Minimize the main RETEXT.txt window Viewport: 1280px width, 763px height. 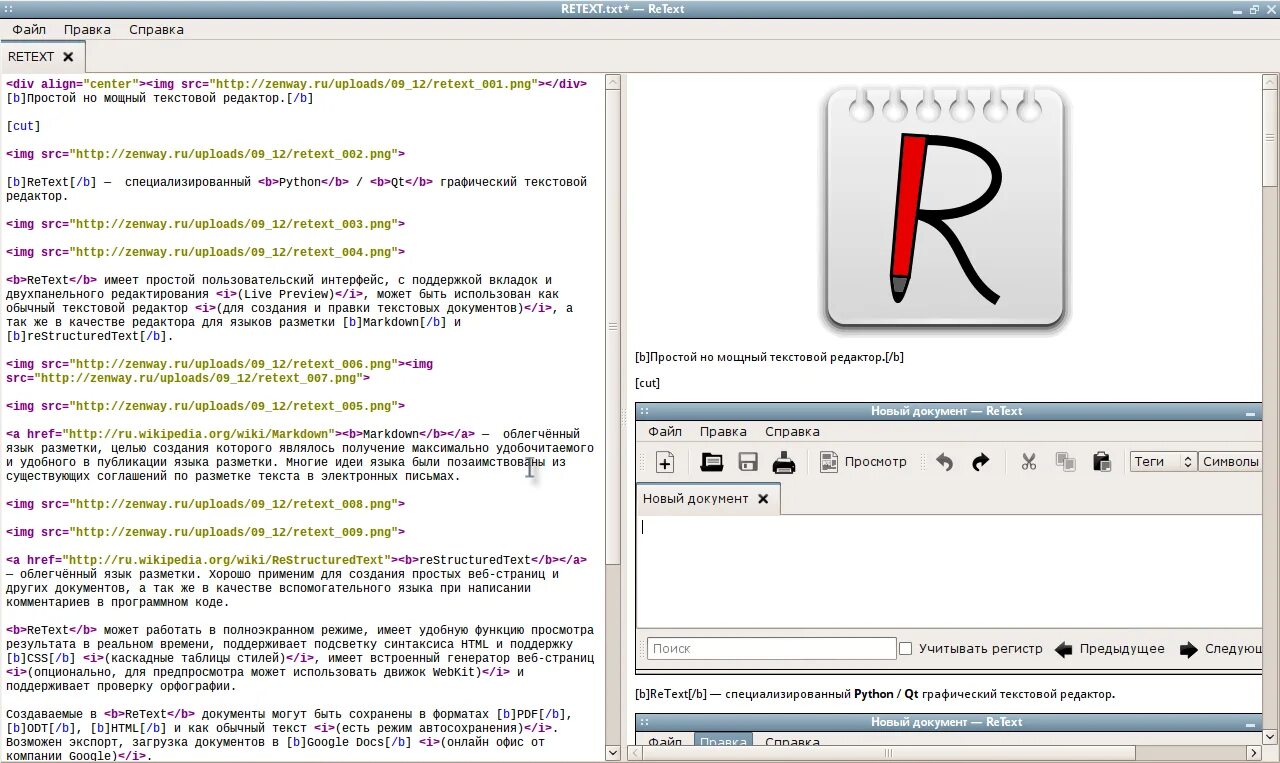click(1239, 9)
